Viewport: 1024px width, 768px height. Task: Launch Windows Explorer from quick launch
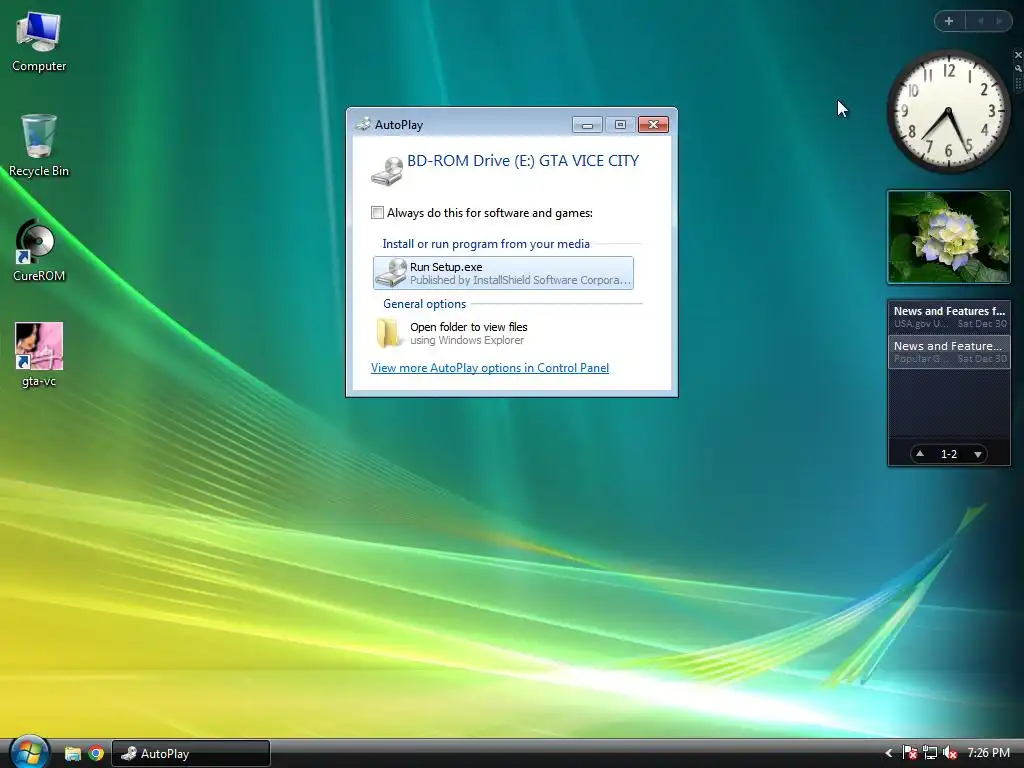coord(72,754)
